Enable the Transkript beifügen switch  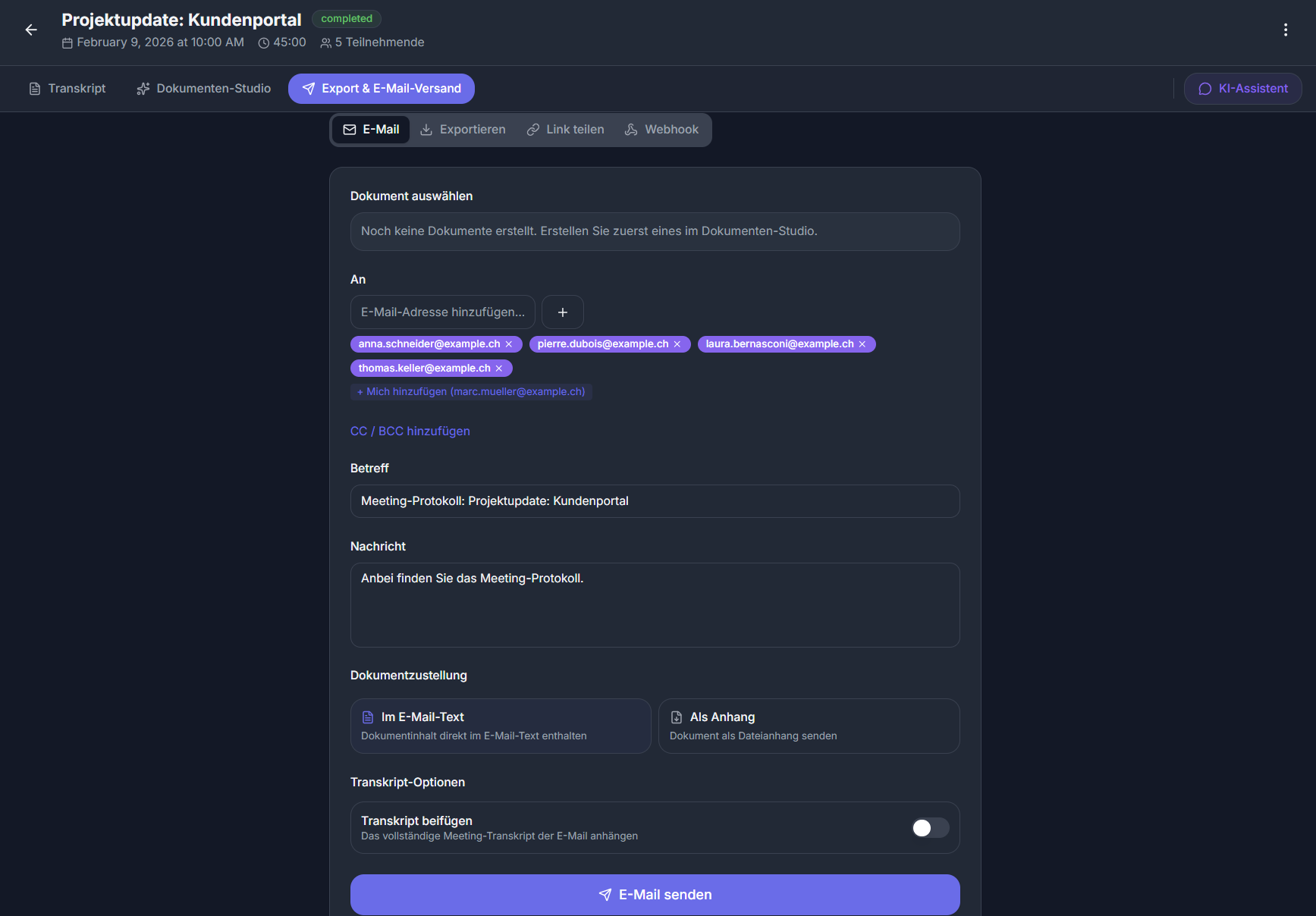coord(929,827)
